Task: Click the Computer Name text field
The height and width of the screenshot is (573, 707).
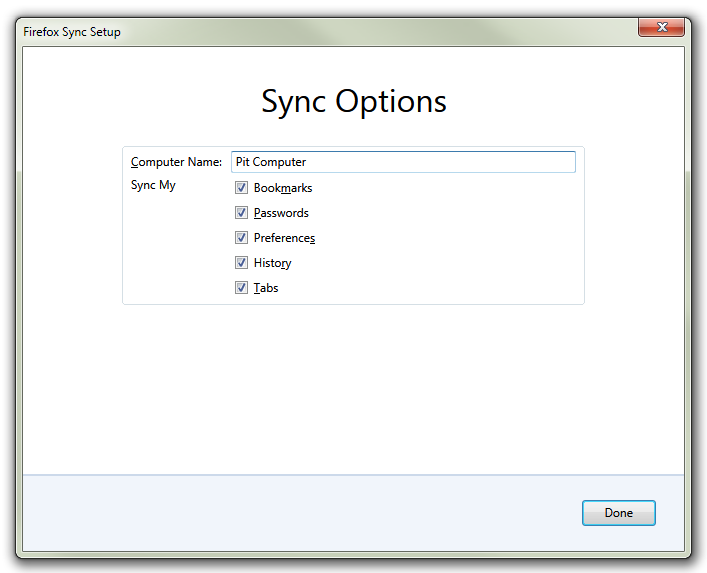Action: tap(403, 162)
